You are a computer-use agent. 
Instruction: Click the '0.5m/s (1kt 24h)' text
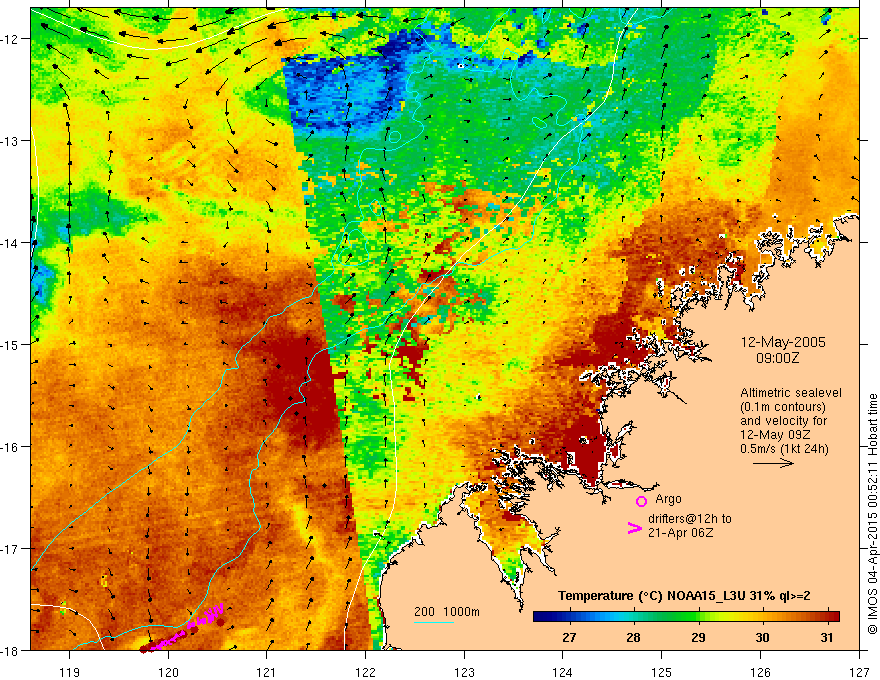784,449
